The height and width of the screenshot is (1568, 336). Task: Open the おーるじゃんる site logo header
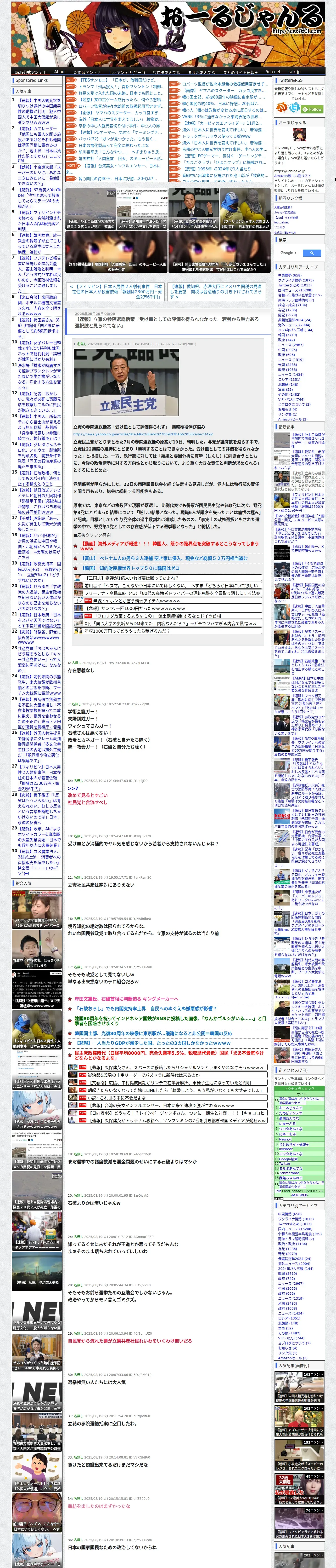click(168, 33)
